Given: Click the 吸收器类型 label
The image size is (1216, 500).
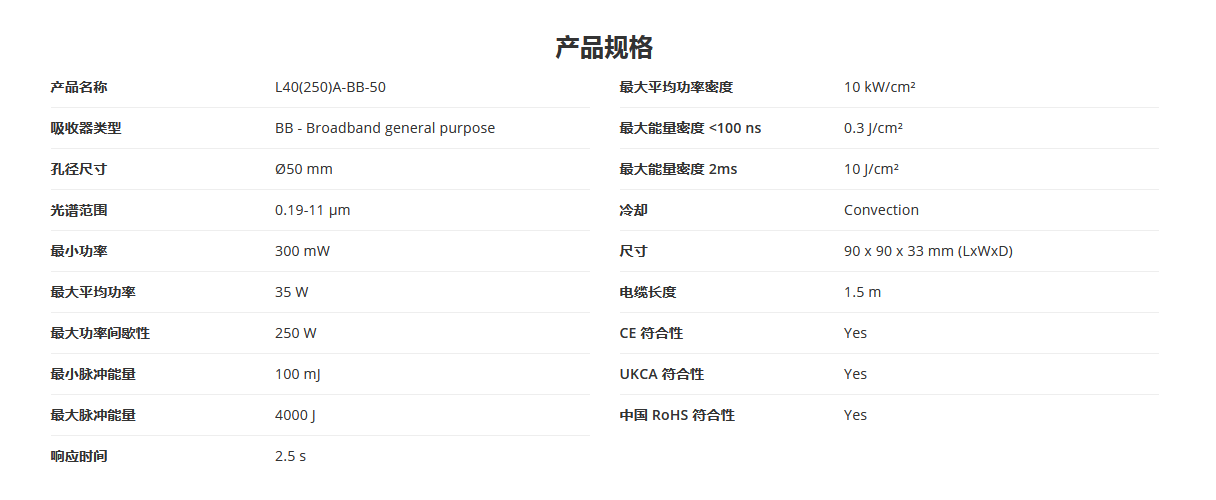Looking at the screenshot, I should click(85, 128).
